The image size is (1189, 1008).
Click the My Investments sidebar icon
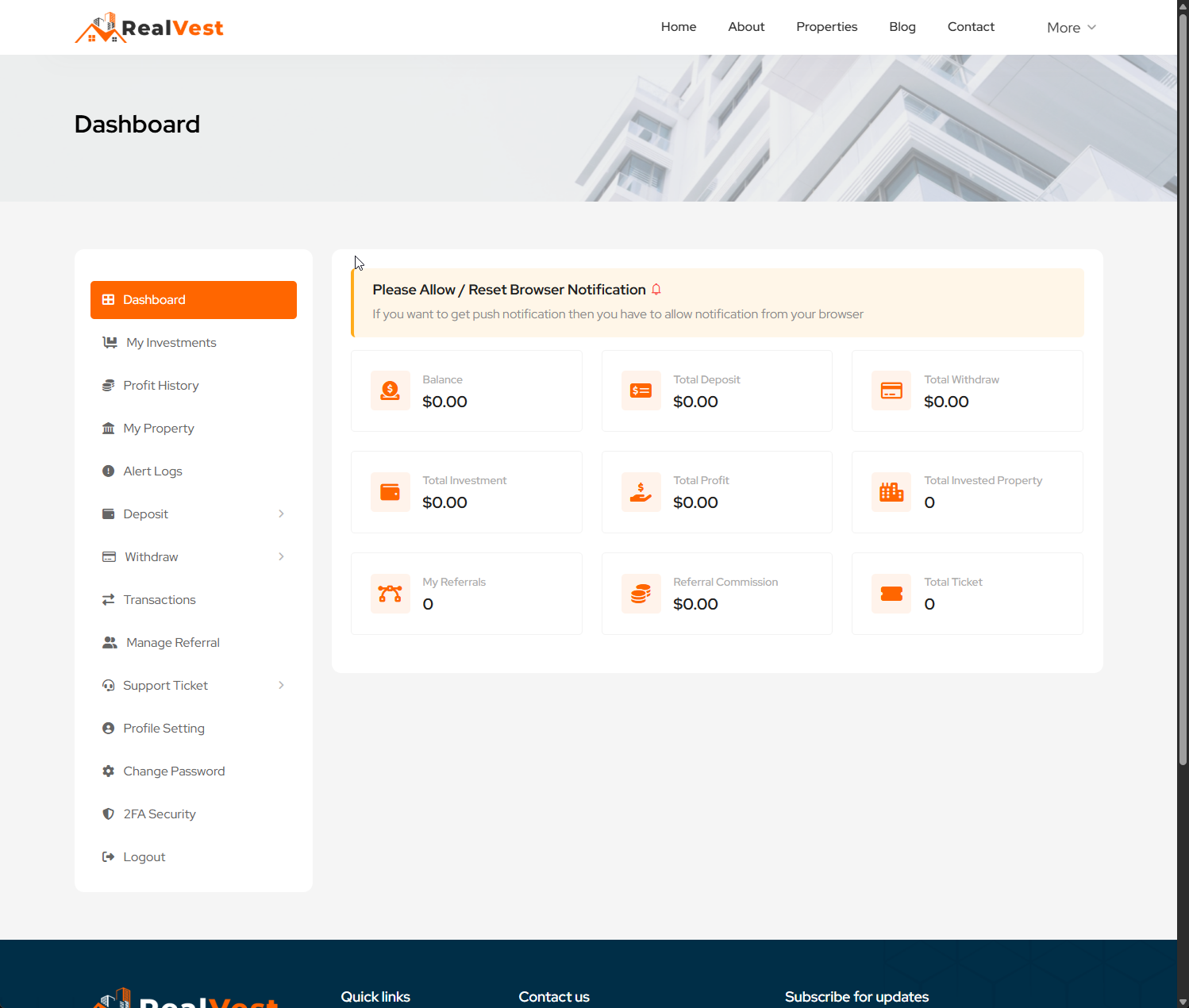110,343
